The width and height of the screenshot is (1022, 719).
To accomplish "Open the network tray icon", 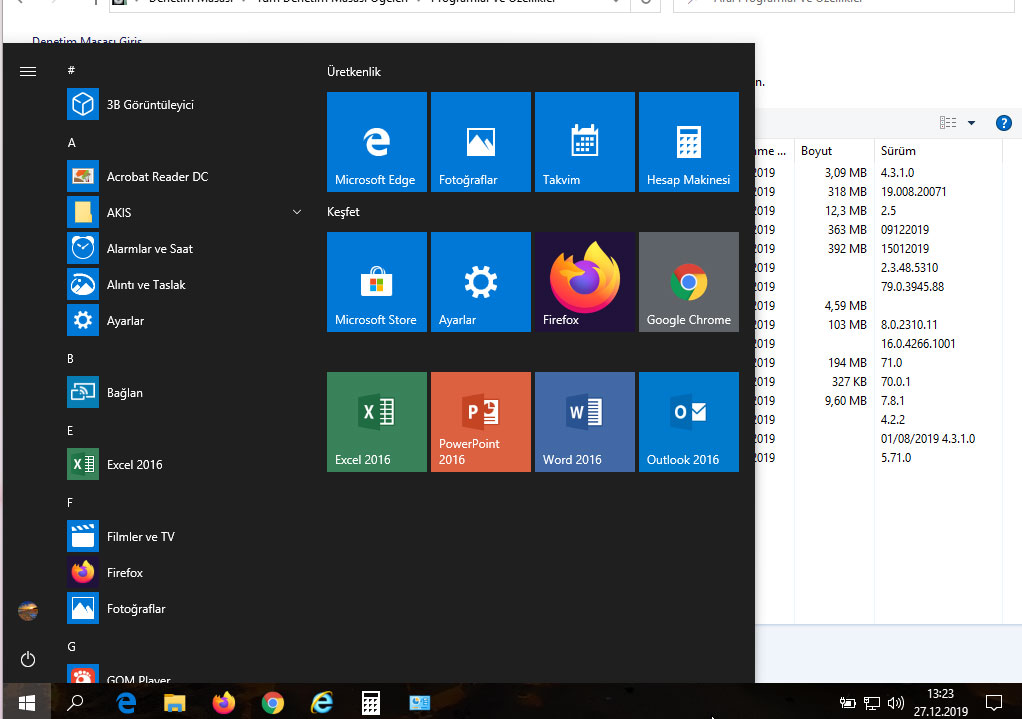I will click(x=872, y=703).
